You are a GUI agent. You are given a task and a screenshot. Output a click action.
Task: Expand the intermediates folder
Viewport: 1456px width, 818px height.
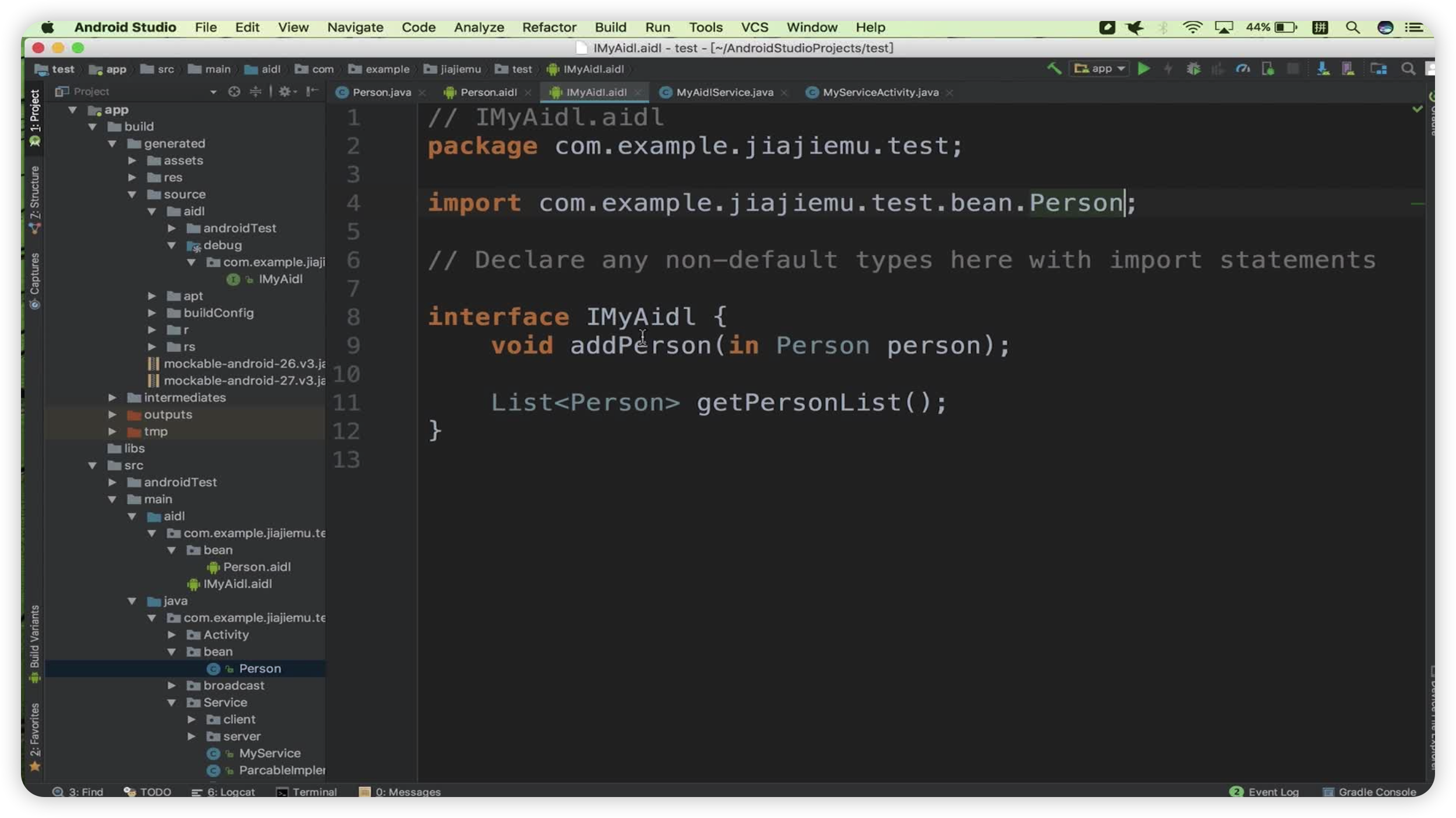[x=112, y=397]
